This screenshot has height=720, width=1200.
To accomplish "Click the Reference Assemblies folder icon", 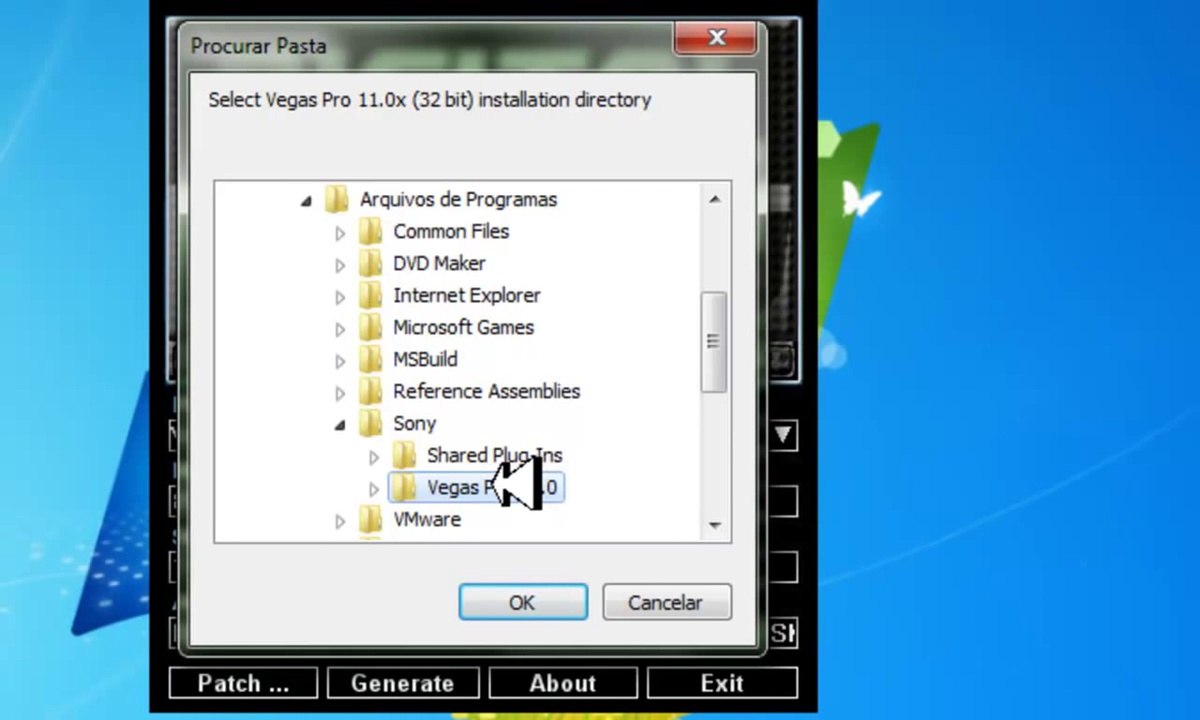I will [371, 391].
